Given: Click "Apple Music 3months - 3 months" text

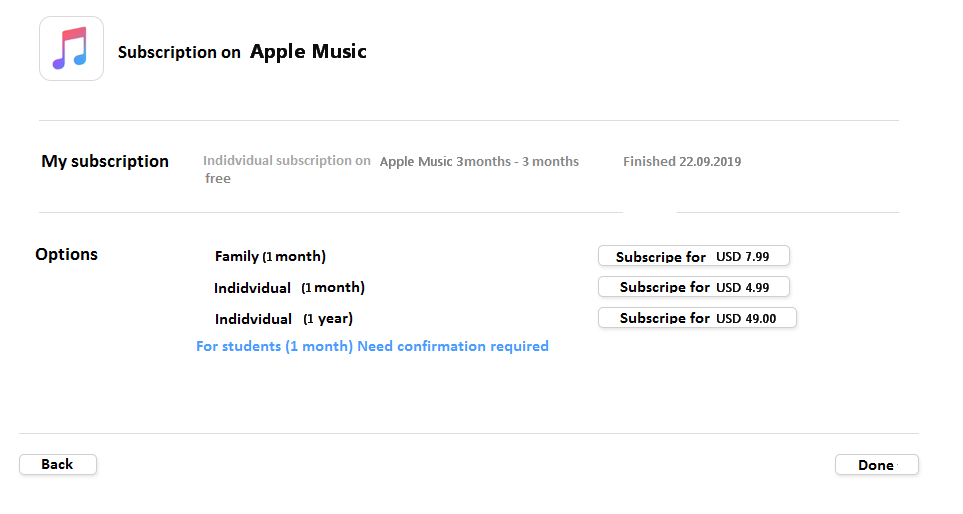Looking at the screenshot, I should [479, 162].
